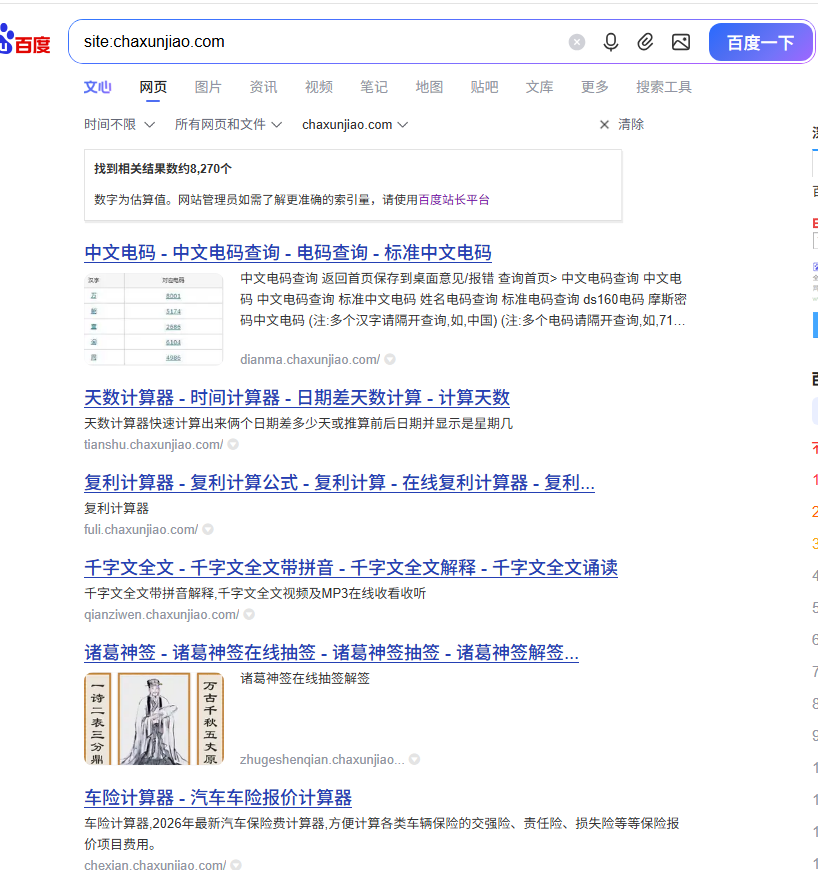Screen dimensions: 818x870
Task: Go to the 笔记 tab
Action: point(373,87)
